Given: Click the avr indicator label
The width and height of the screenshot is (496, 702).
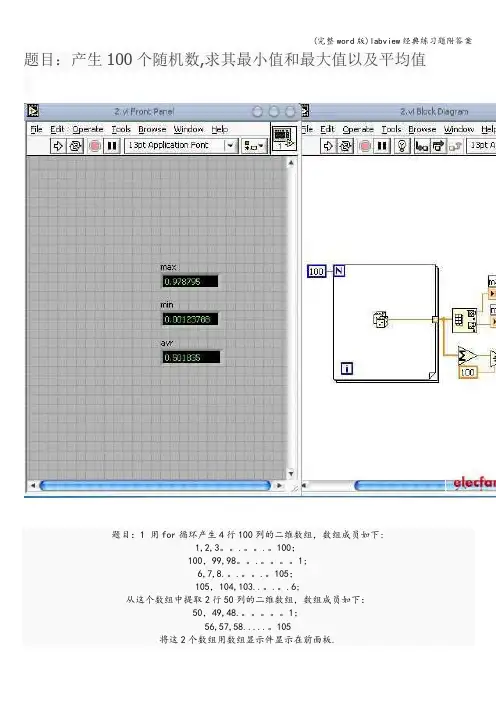Looking at the screenshot, I should pos(167,343).
